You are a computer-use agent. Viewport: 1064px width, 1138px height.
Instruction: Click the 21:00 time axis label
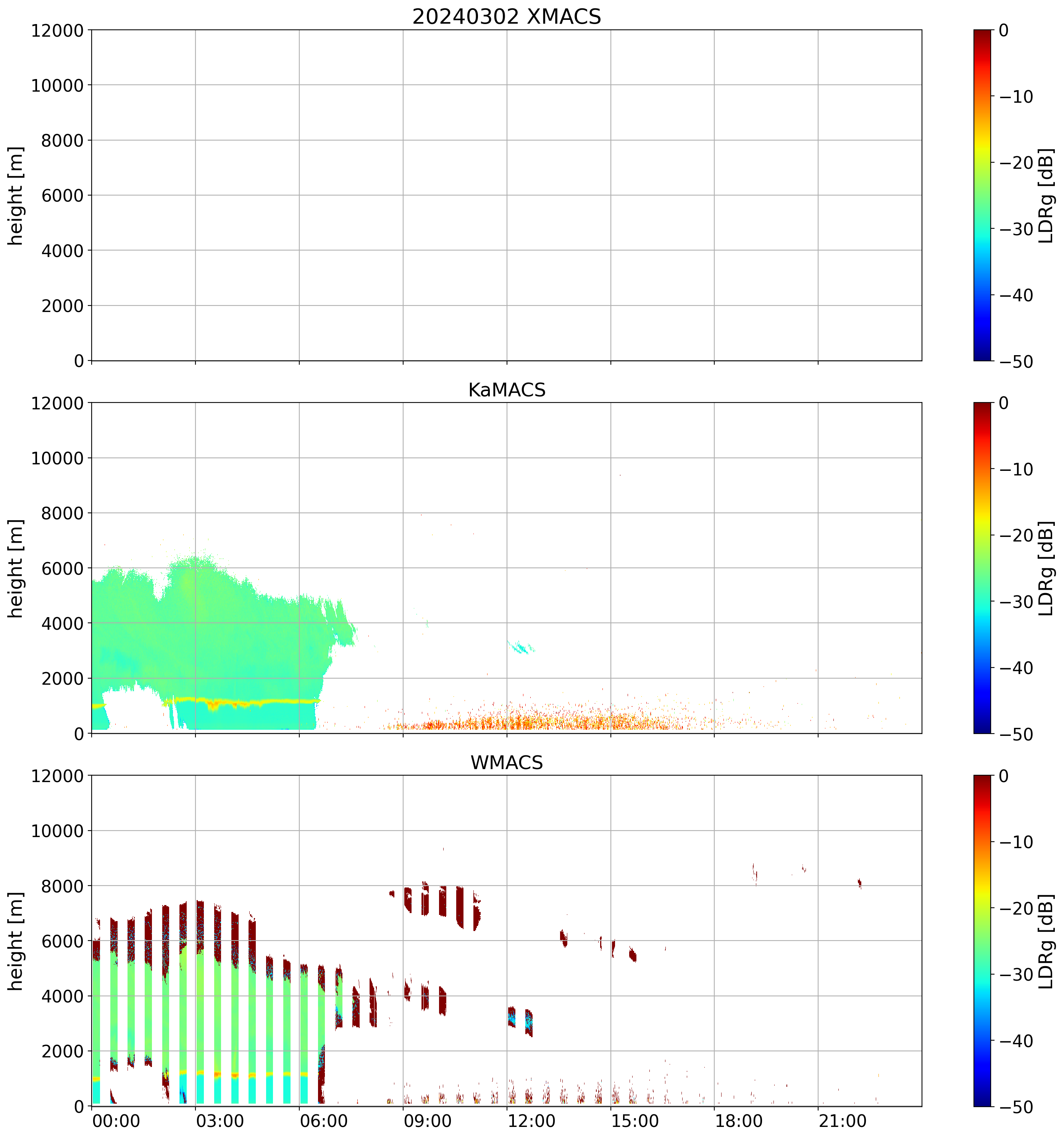click(x=842, y=1121)
